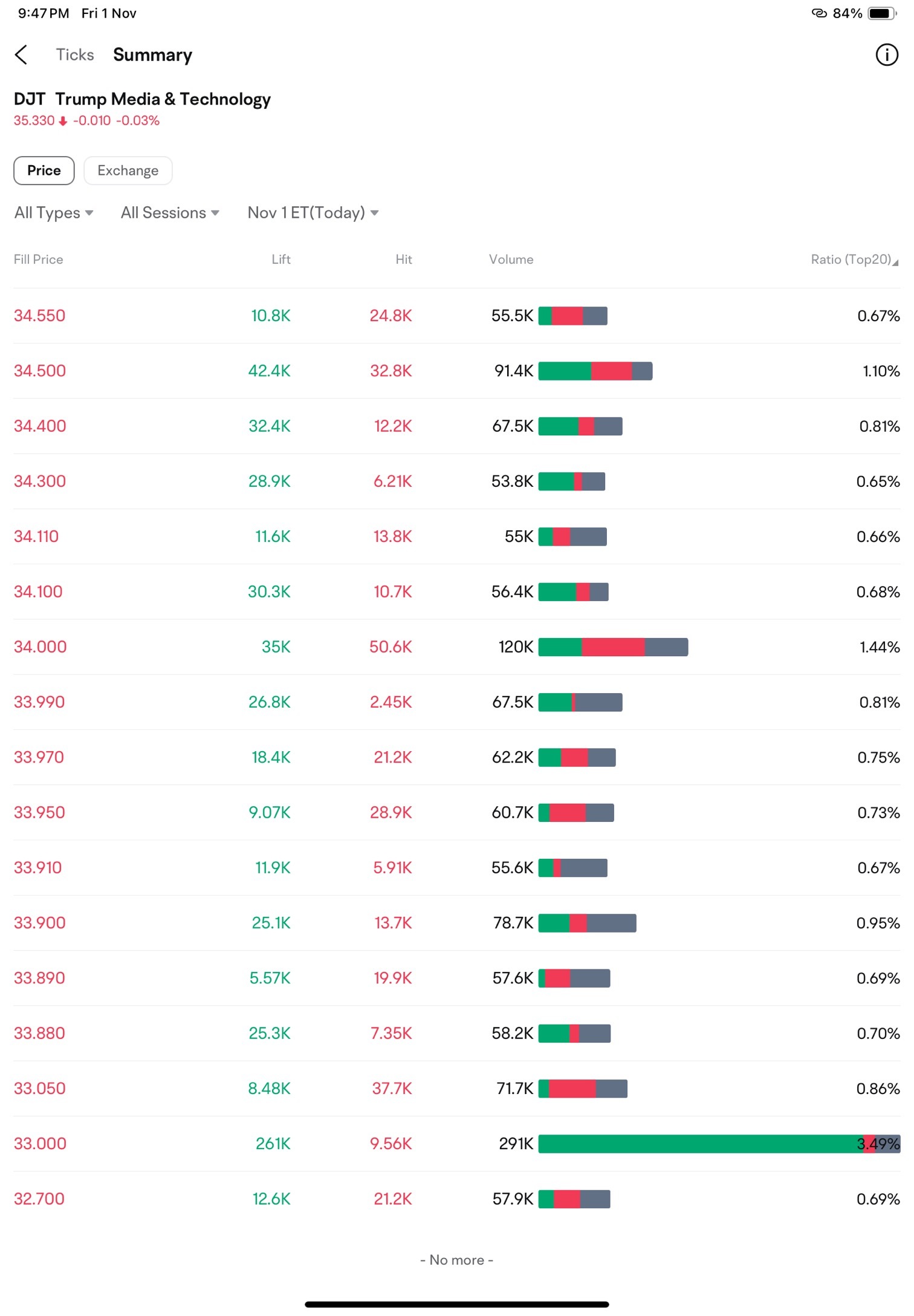Select the Summary tab
Viewport: 914px width, 1316px height.
coord(152,55)
